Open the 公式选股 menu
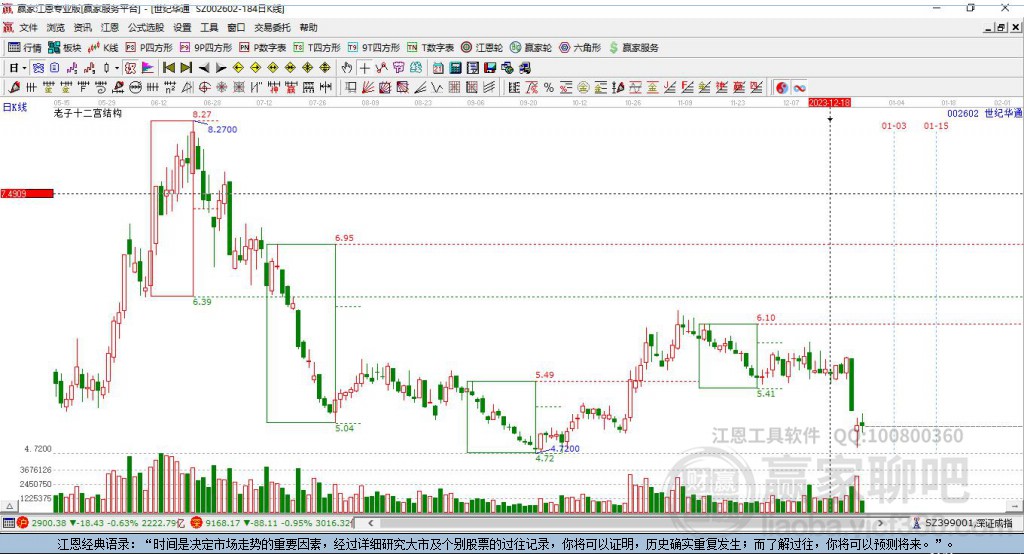1024x554 pixels. [146, 27]
